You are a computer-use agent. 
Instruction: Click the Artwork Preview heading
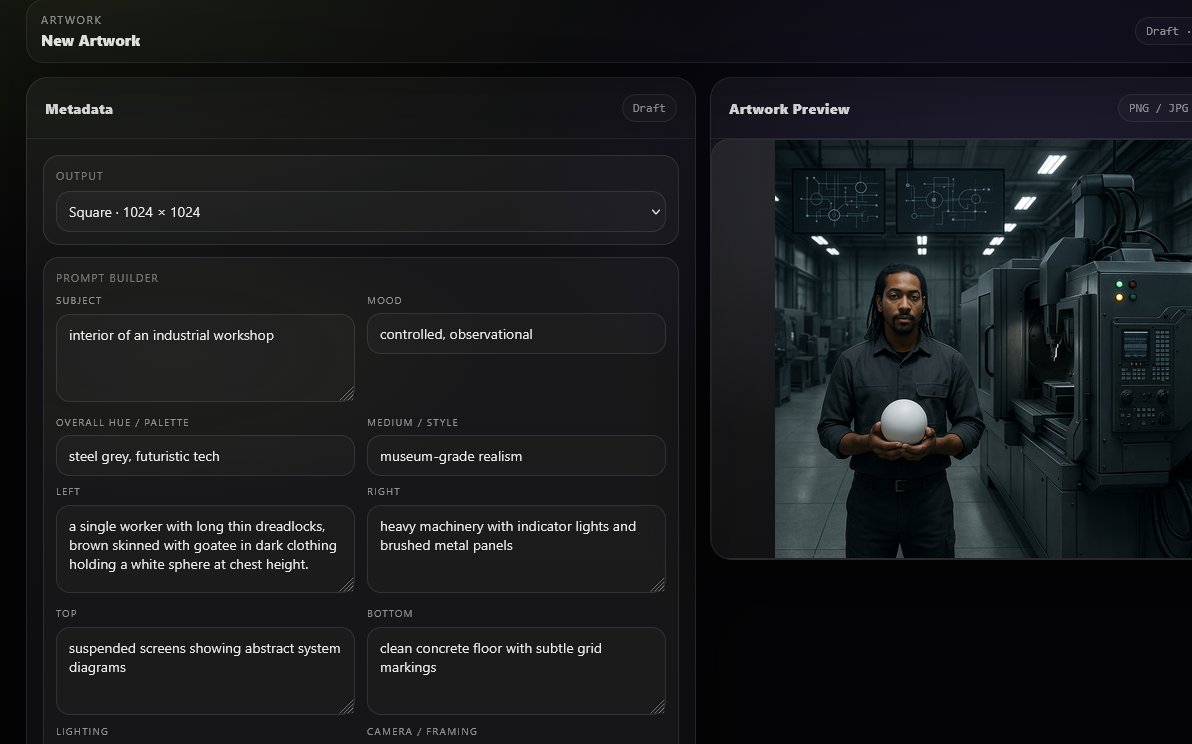point(789,109)
